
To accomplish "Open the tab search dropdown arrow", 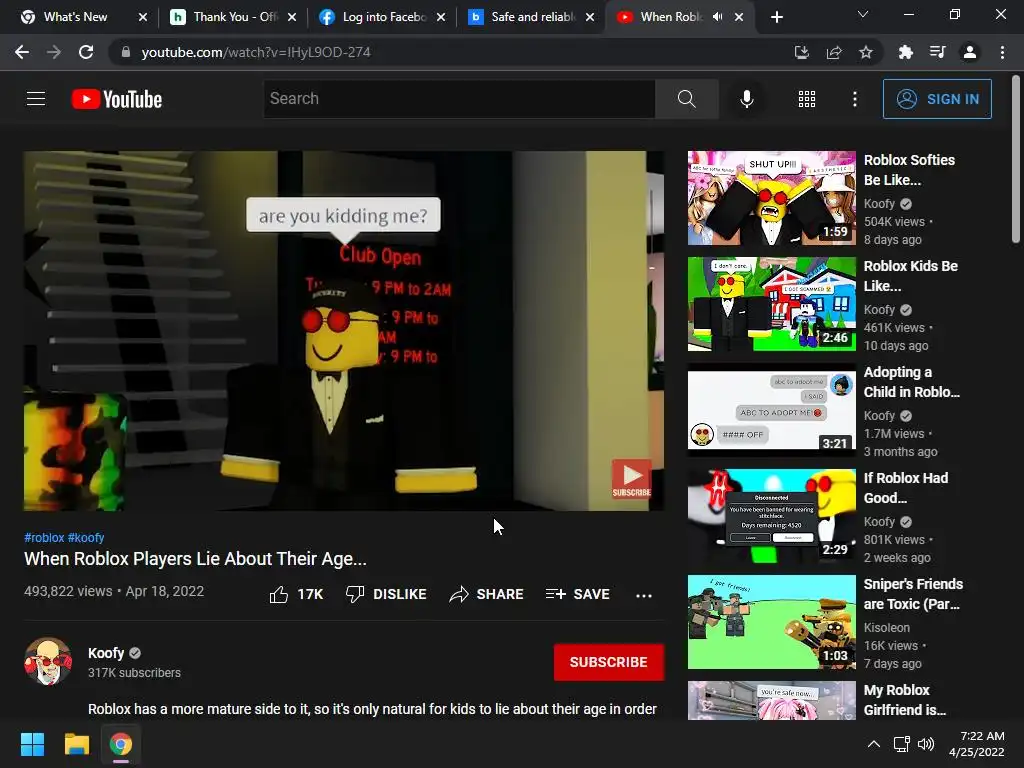I will click(x=863, y=14).
